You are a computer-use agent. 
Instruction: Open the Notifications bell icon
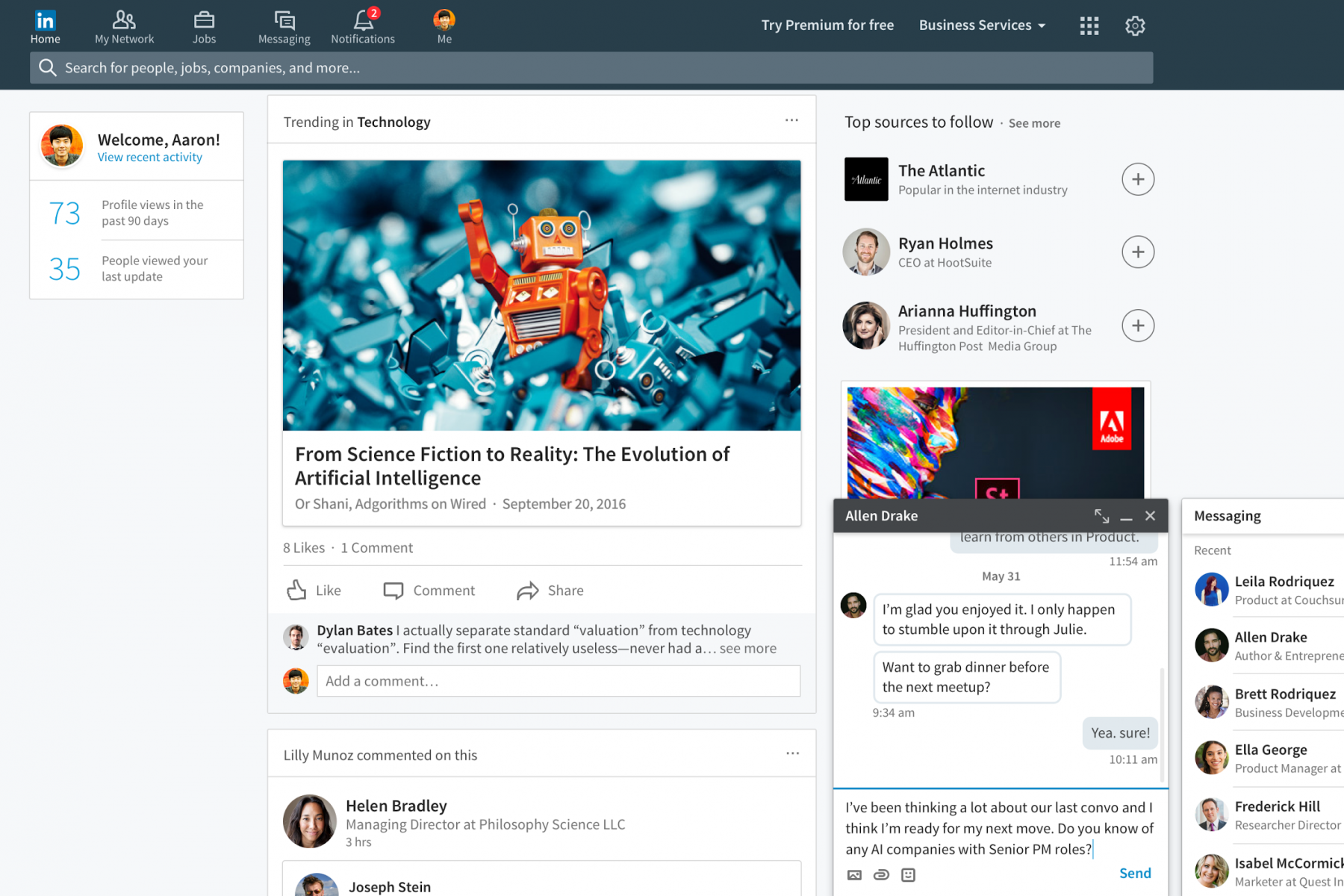(363, 20)
